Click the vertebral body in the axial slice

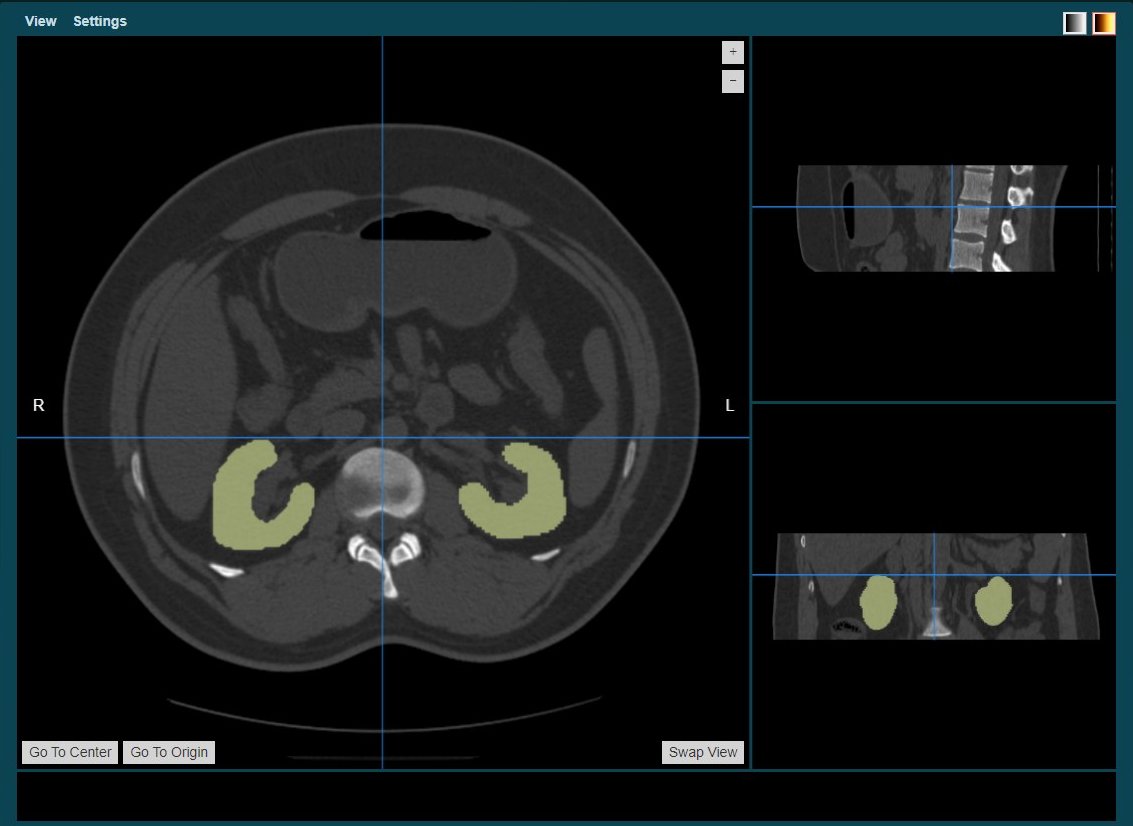tap(380, 483)
